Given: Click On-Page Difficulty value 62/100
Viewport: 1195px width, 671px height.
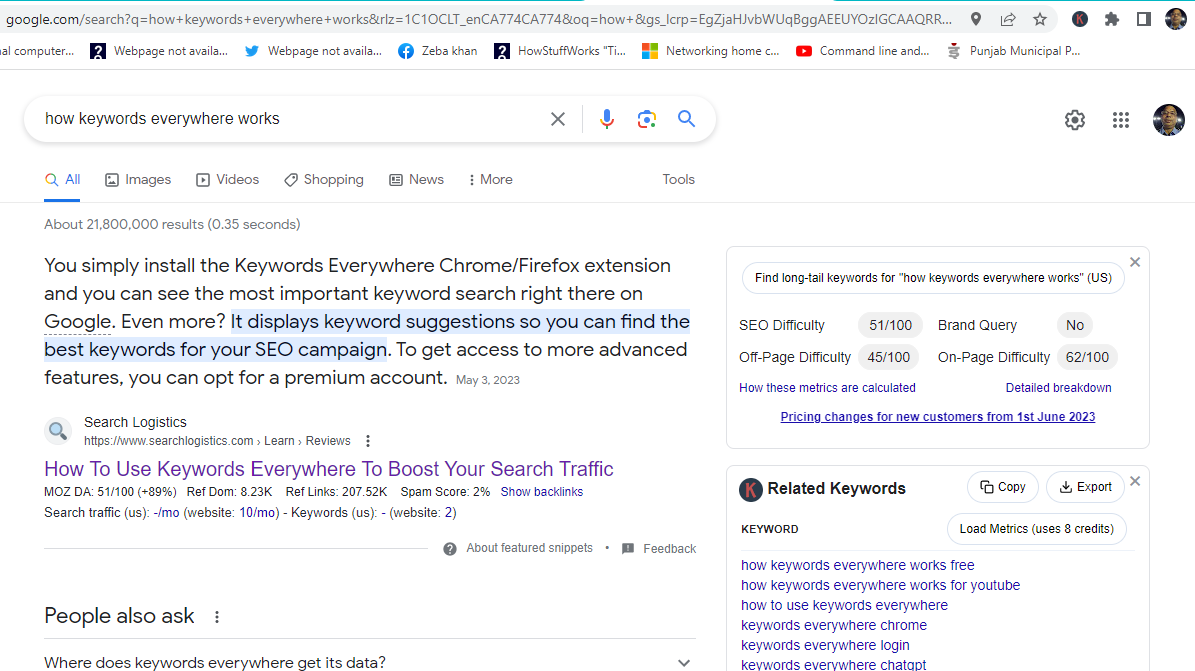Looking at the screenshot, I should pos(1088,357).
